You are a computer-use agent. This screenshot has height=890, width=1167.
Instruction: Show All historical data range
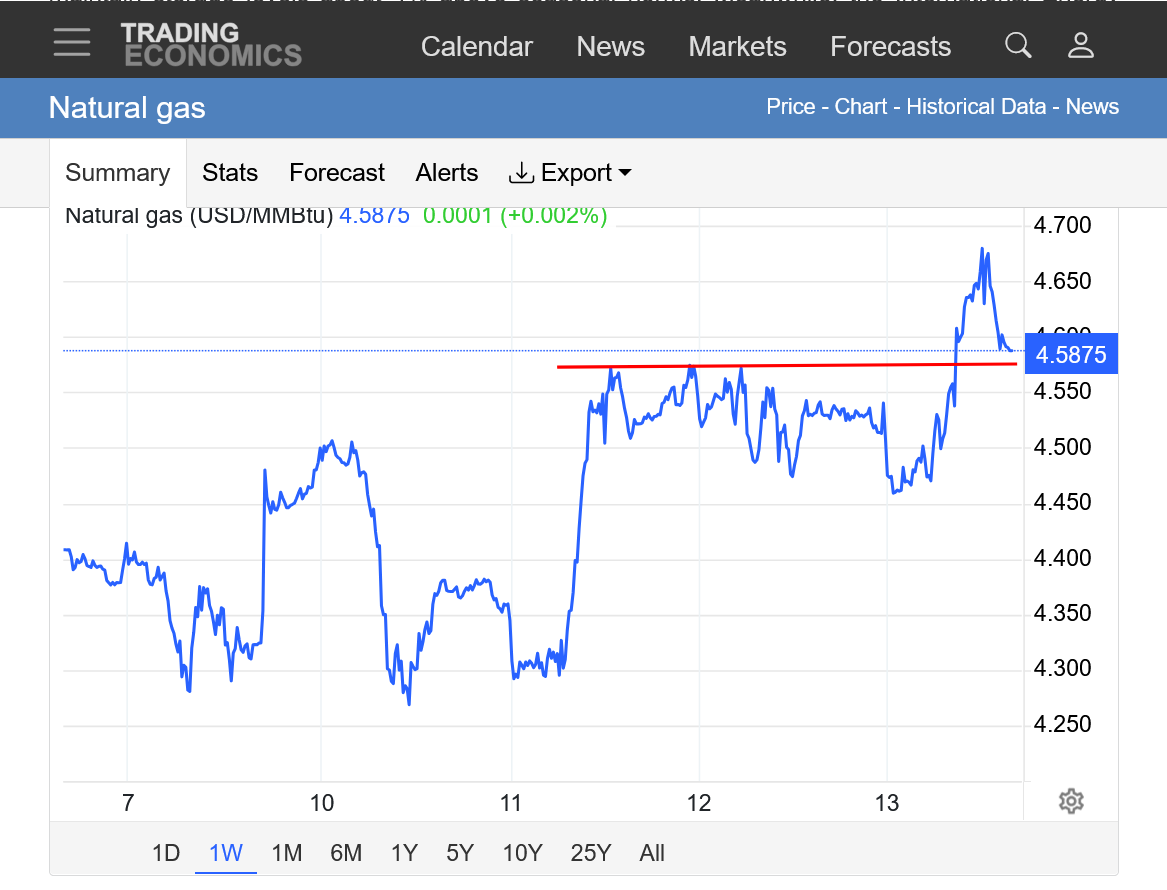(x=652, y=853)
